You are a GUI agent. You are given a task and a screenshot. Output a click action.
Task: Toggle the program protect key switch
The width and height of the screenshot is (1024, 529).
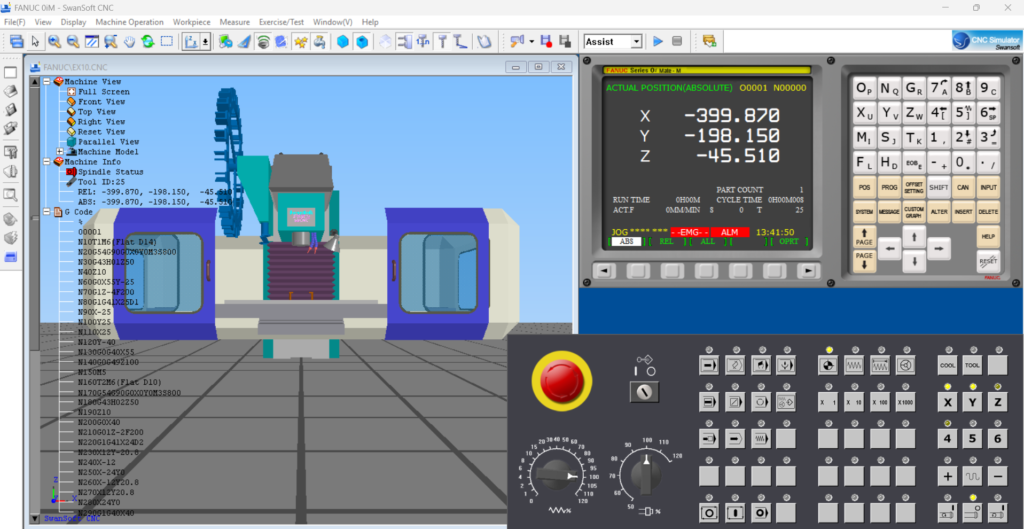tap(645, 391)
